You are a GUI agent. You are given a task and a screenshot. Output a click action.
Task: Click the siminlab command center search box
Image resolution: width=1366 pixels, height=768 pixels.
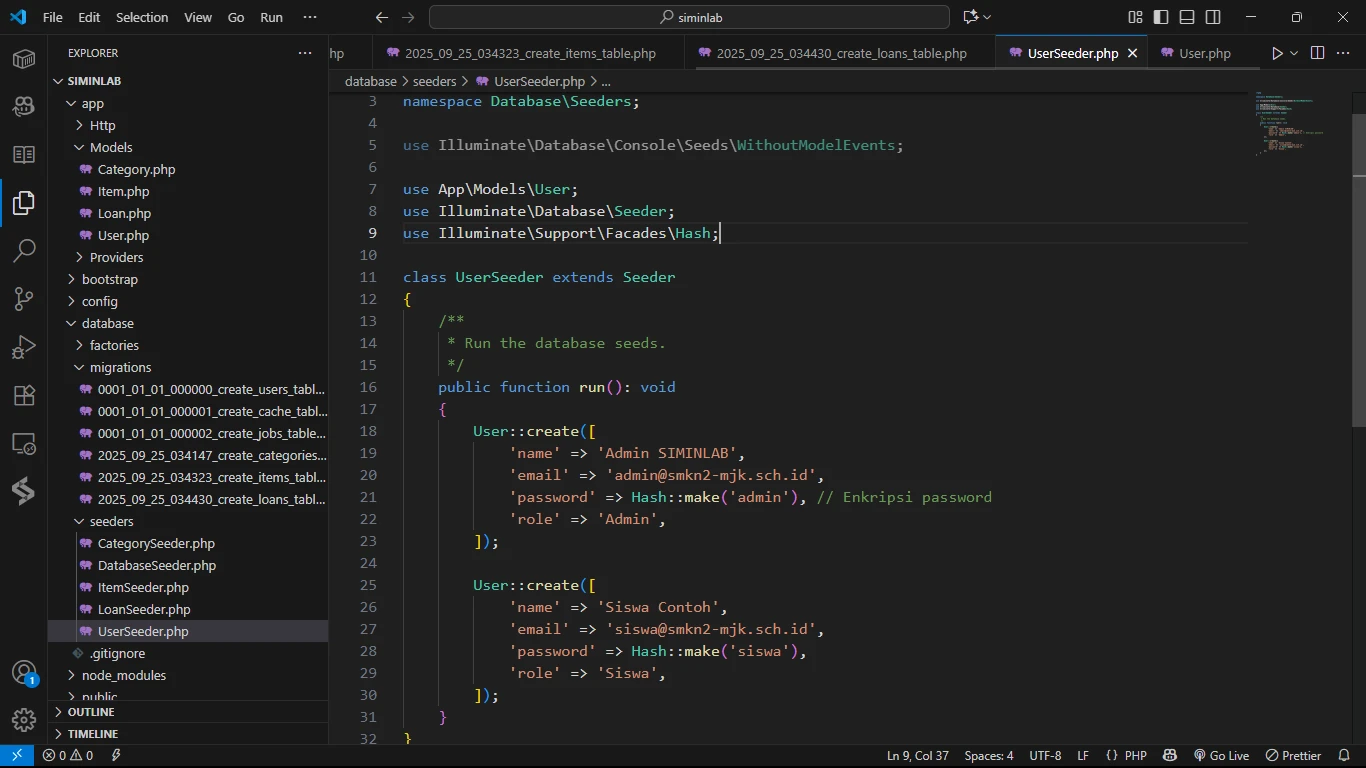pyautogui.click(x=689, y=17)
